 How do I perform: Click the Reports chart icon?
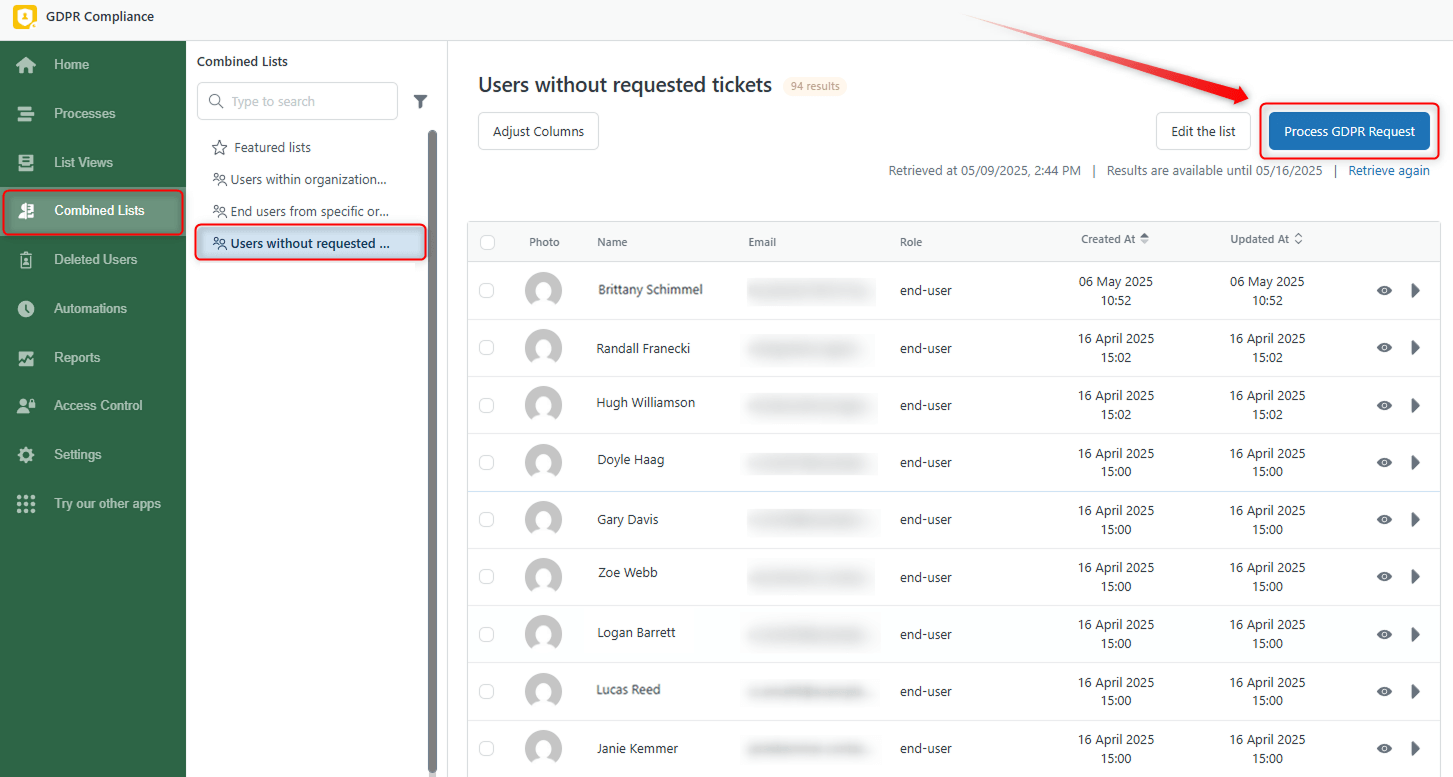click(x=26, y=358)
